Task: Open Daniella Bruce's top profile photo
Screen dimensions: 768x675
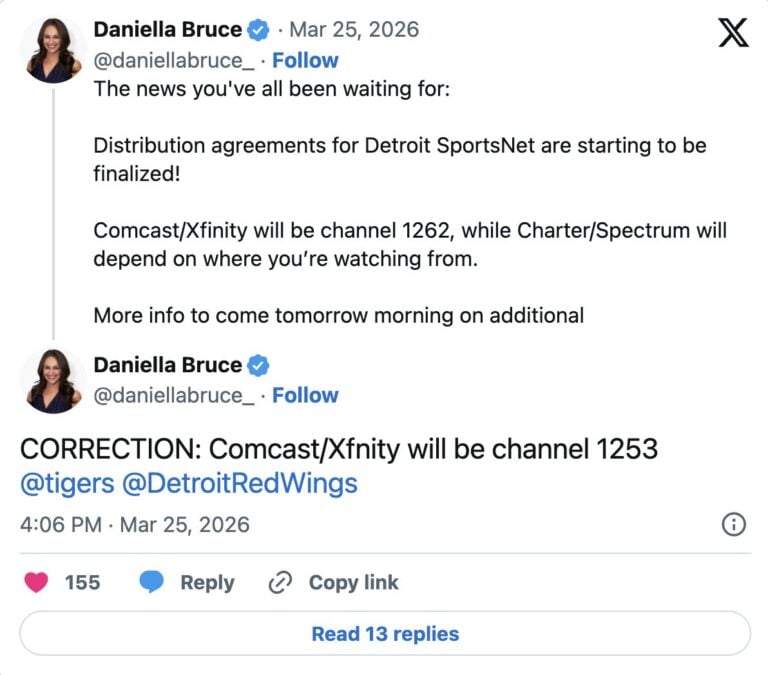Action: (x=52, y=48)
